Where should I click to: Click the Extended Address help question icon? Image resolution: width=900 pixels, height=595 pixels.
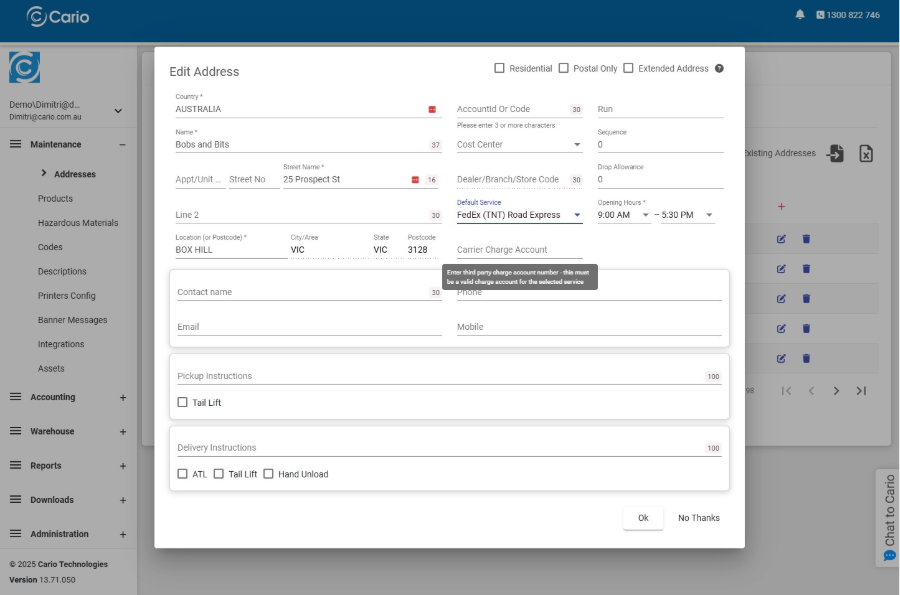[719, 69]
